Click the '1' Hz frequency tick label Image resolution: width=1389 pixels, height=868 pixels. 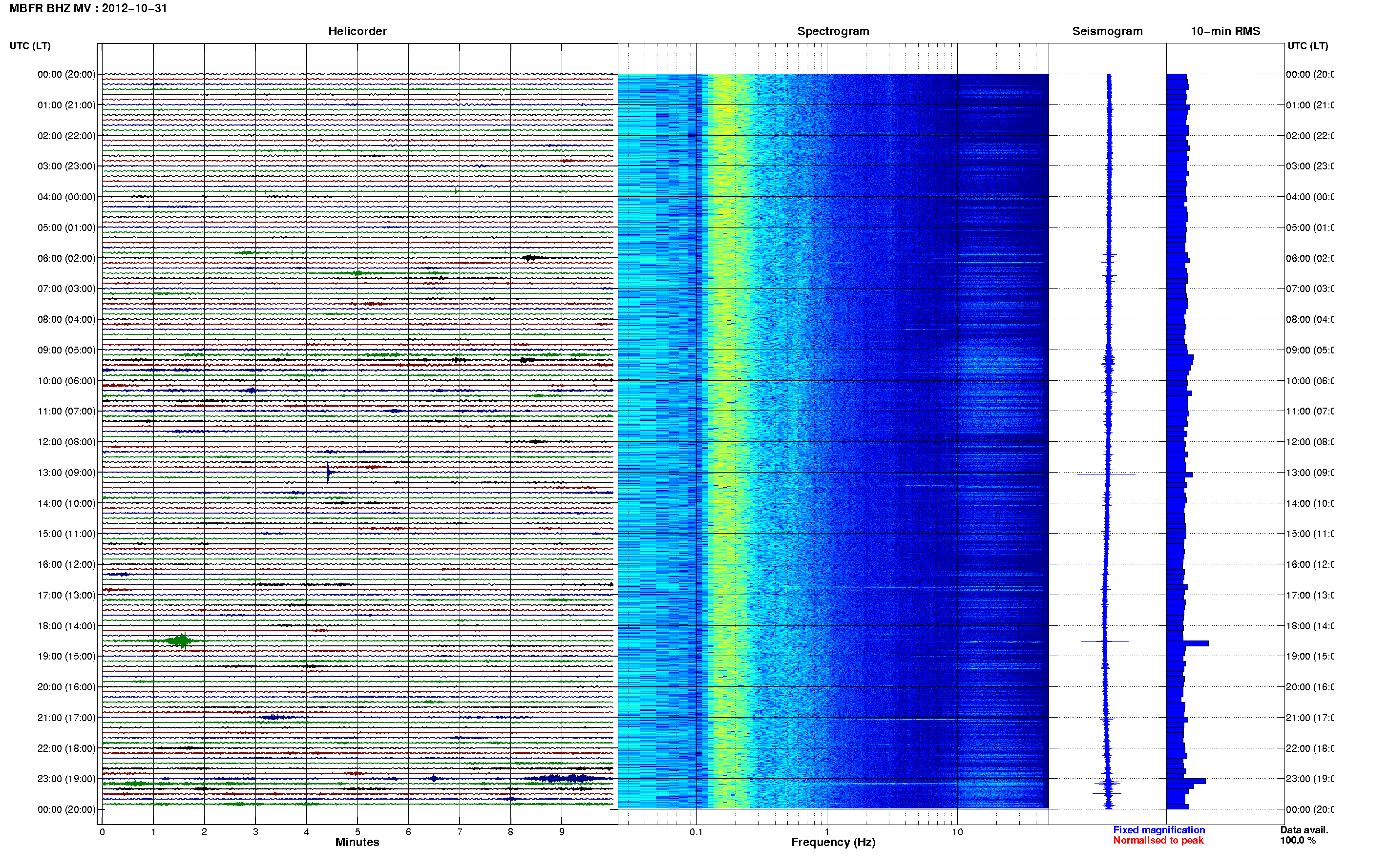coord(827,832)
